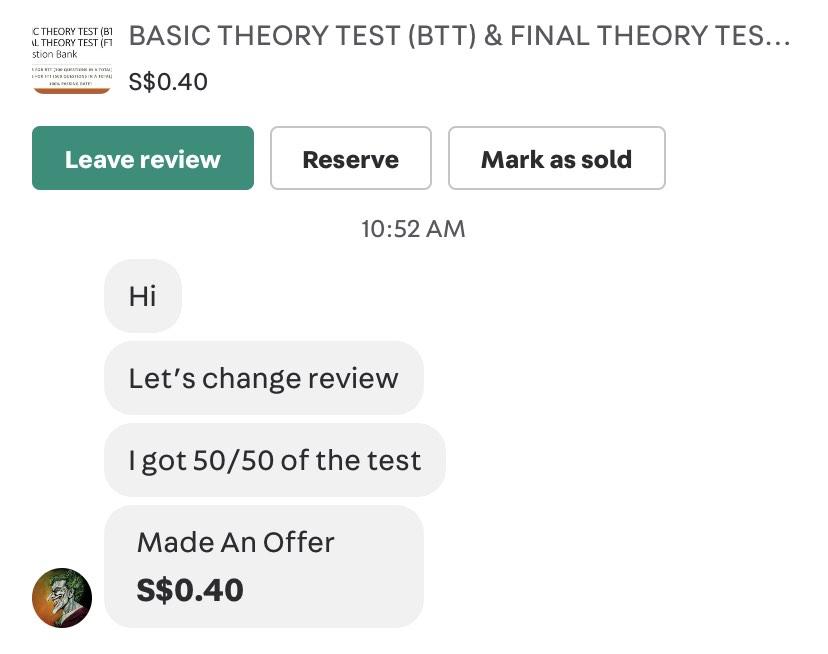
Task: Click Leave review to rate buyer
Action: click(142, 158)
